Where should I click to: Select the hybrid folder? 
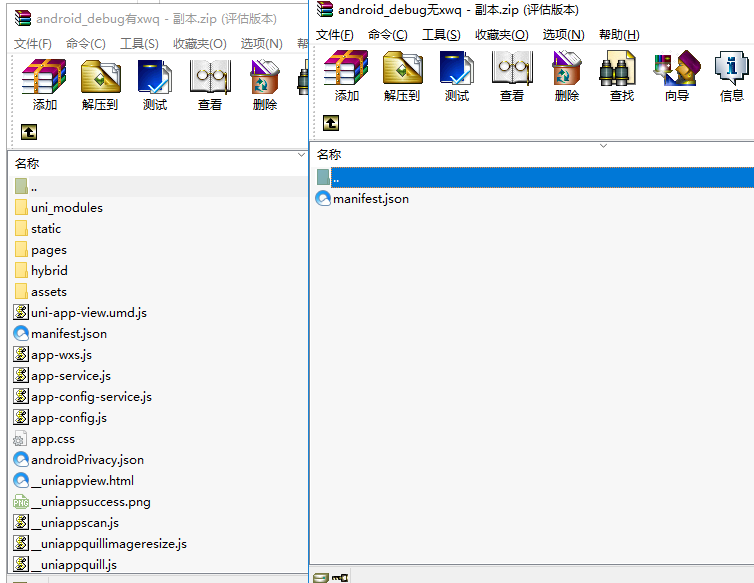point(49,271)
